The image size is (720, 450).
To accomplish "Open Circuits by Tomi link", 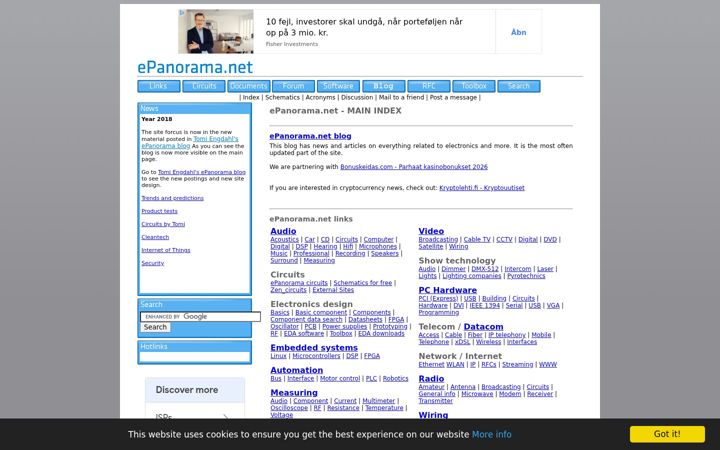I will [x=163, y=224].
